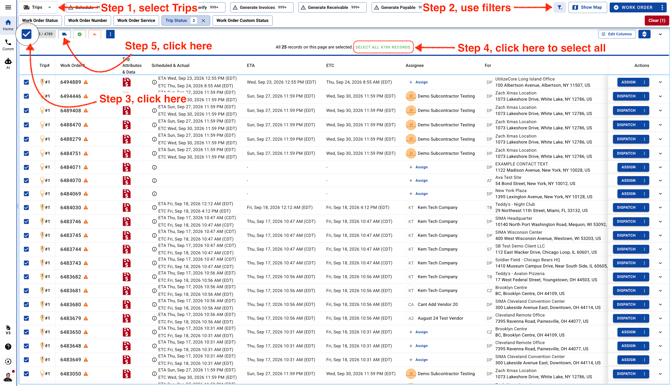The width and height of the screenshot is (670, 386).
Task: Open the Generate Payable tab
Action: pos(397,7)
